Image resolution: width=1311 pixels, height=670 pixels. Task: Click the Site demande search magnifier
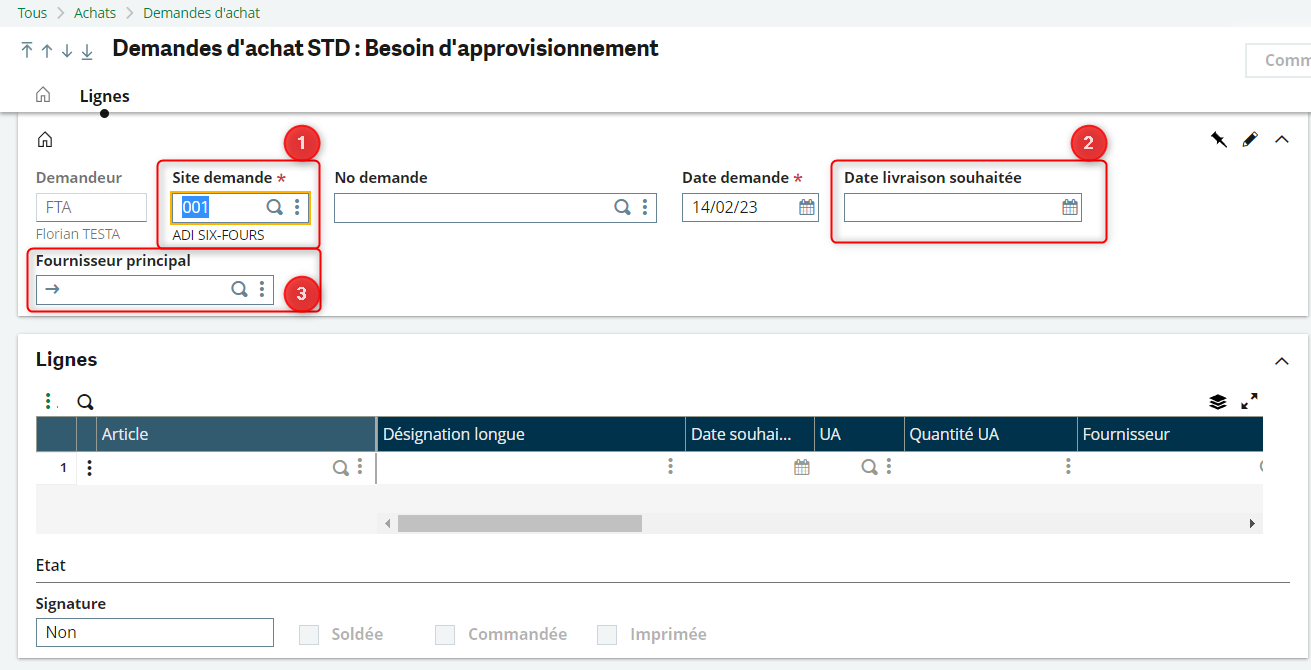(274, 208)
